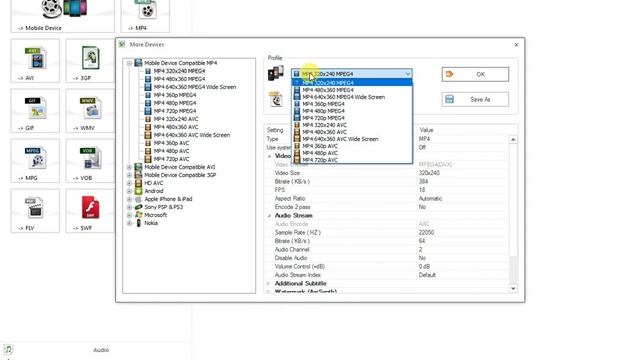Select MP4 360p AVC in the tree

(171, 143)
